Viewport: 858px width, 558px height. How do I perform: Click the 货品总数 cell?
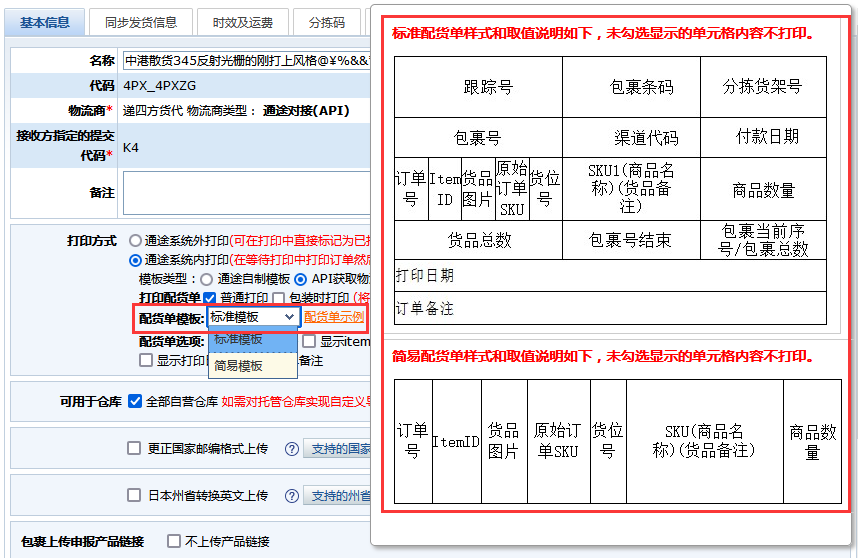click(478, 240)
